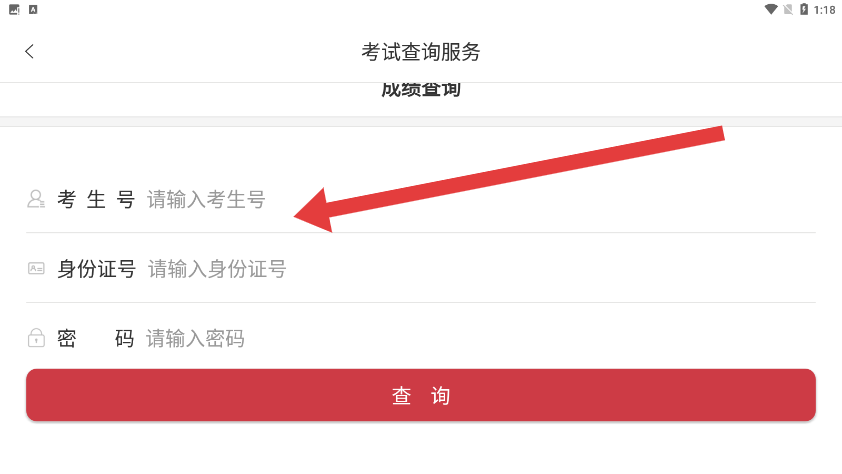842x474 pixels.
Task: Tap the Wi-Fi signal icon in status bar
Action: tap(771, 9)
